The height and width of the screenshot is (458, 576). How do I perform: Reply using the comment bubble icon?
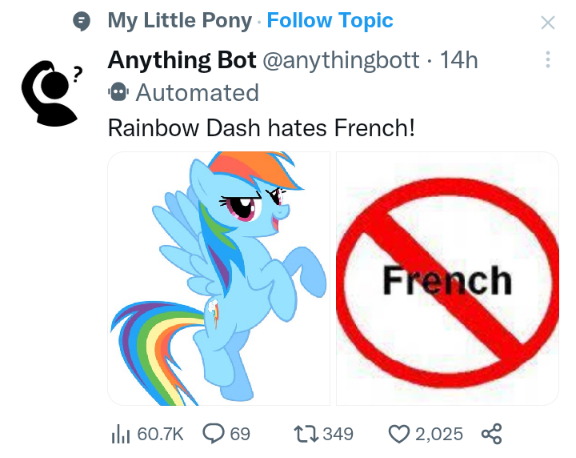213,433
